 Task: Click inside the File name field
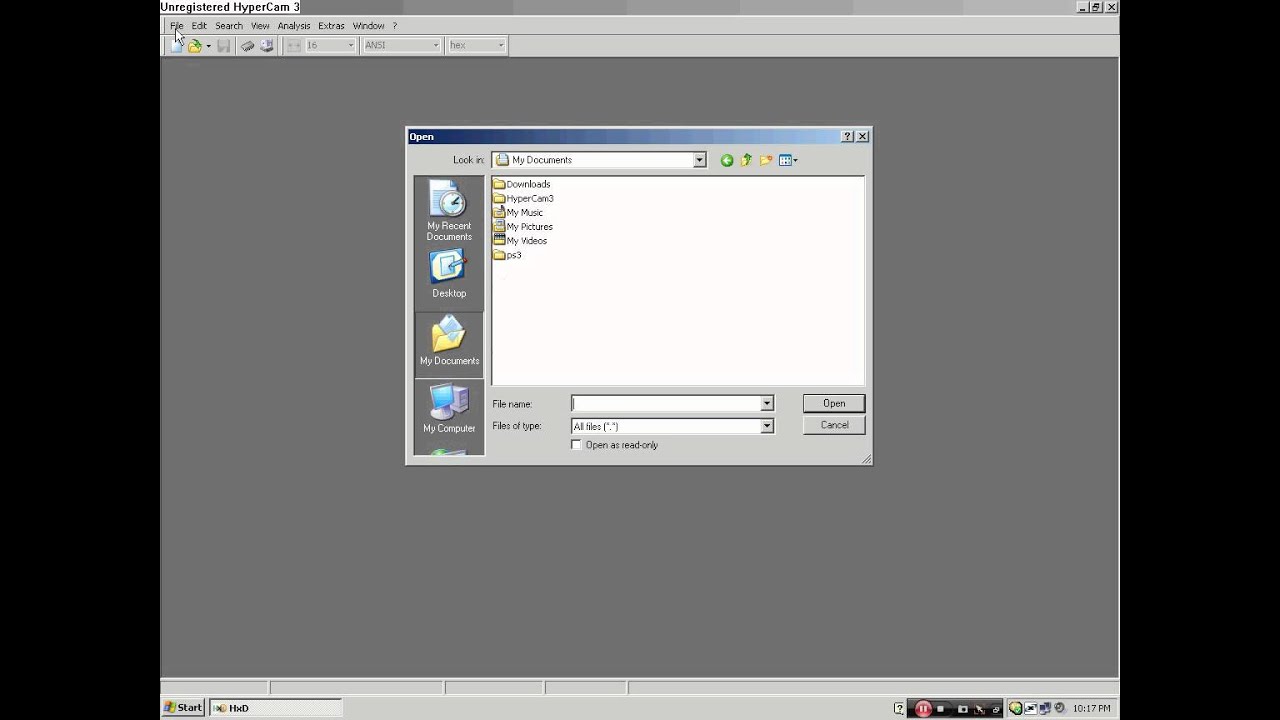(665, 403)
